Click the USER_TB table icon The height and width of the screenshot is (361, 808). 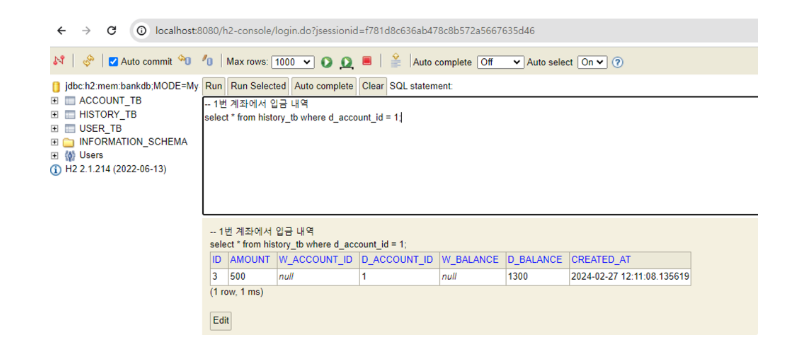(x=70, y=128)
